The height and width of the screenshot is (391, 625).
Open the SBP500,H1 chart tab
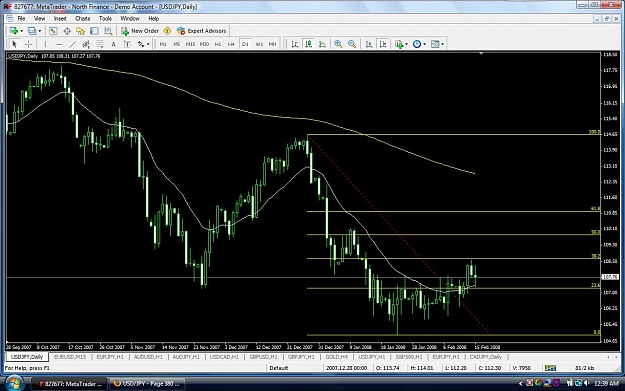point(409,357)
